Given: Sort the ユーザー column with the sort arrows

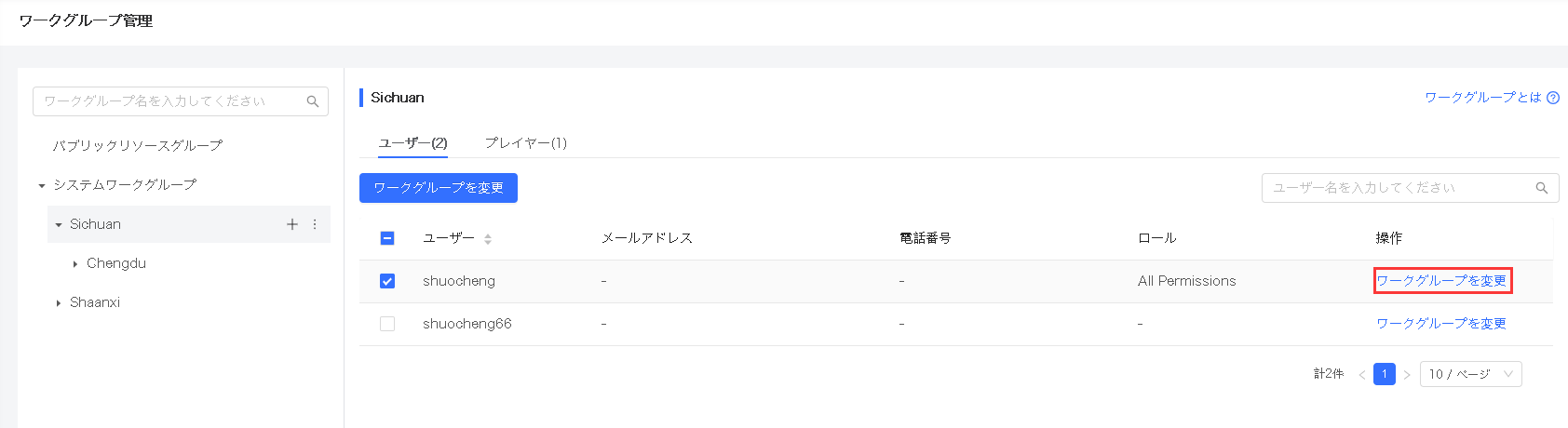Looking at the screenshot, I should 488,239.
